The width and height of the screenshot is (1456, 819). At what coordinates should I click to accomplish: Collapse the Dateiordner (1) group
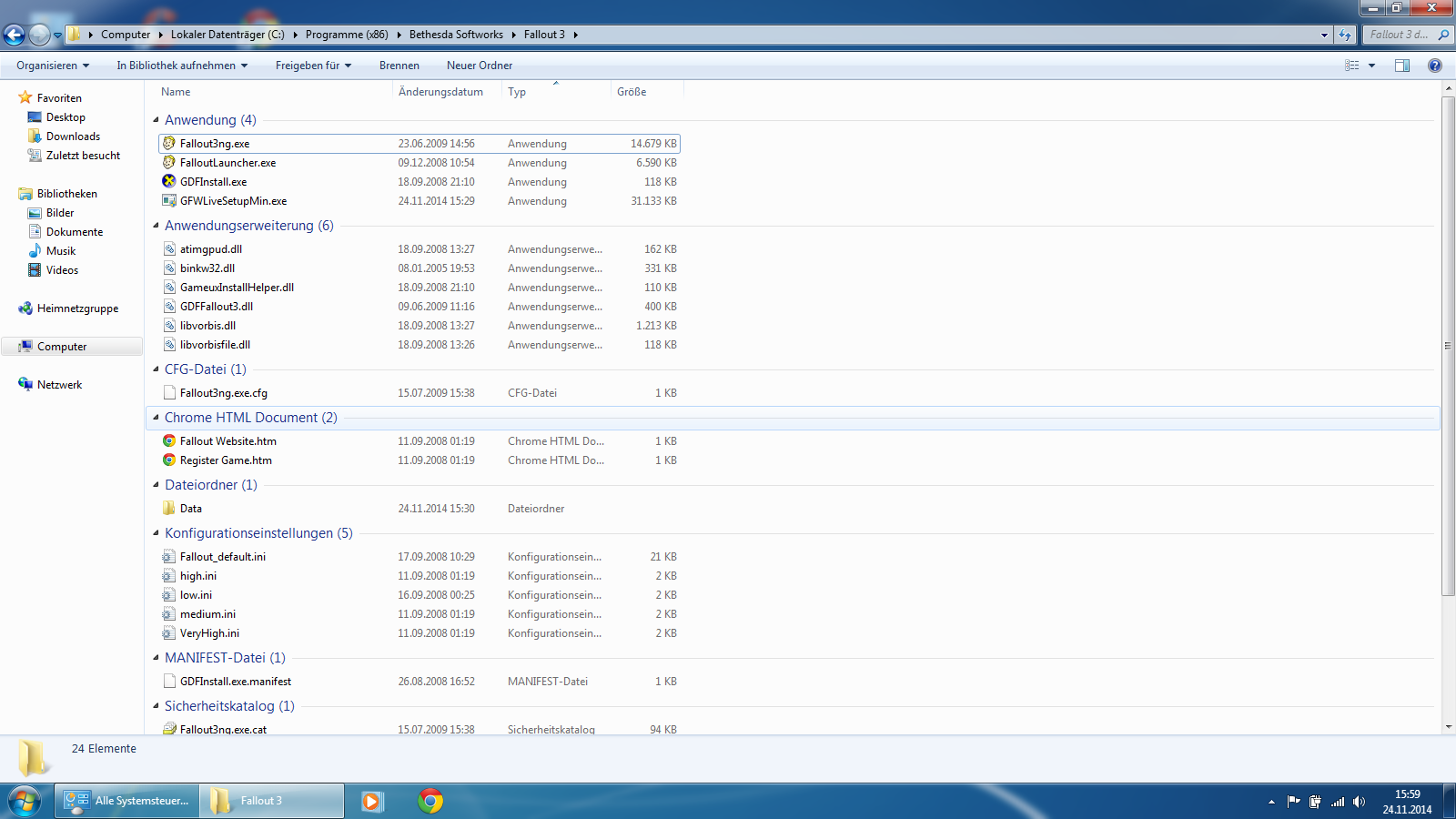[156, 484]
